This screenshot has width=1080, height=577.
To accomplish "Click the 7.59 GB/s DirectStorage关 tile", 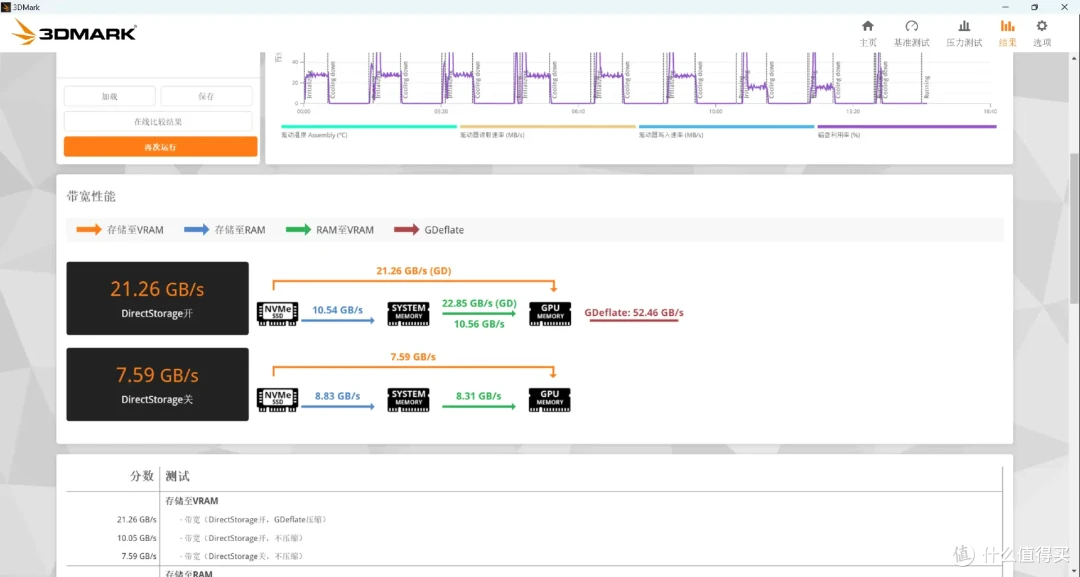I will (157, 384).
